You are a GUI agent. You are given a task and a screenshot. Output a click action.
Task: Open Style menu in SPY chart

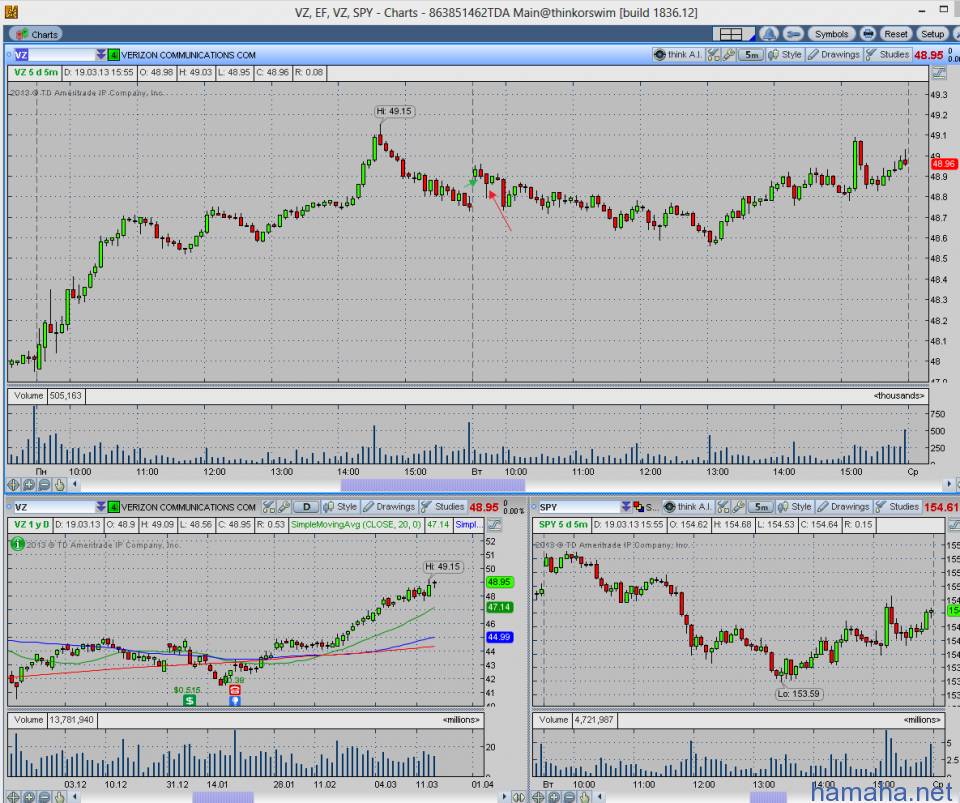(x=795, y=507)
